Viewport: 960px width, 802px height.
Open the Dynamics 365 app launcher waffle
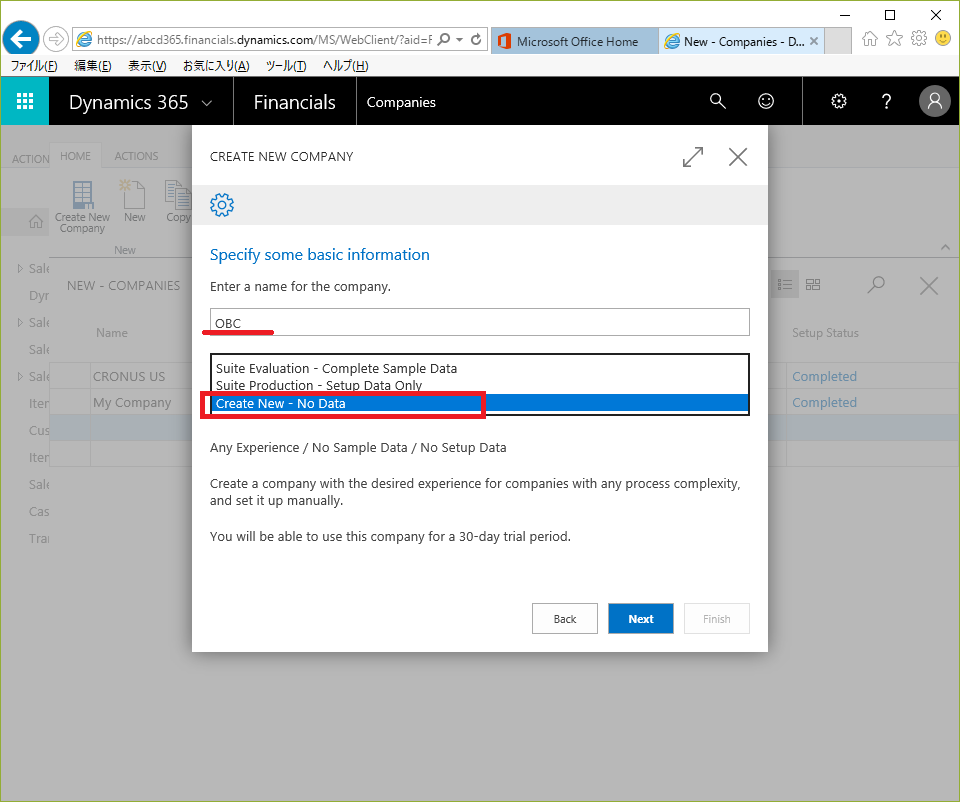point(24,101)
